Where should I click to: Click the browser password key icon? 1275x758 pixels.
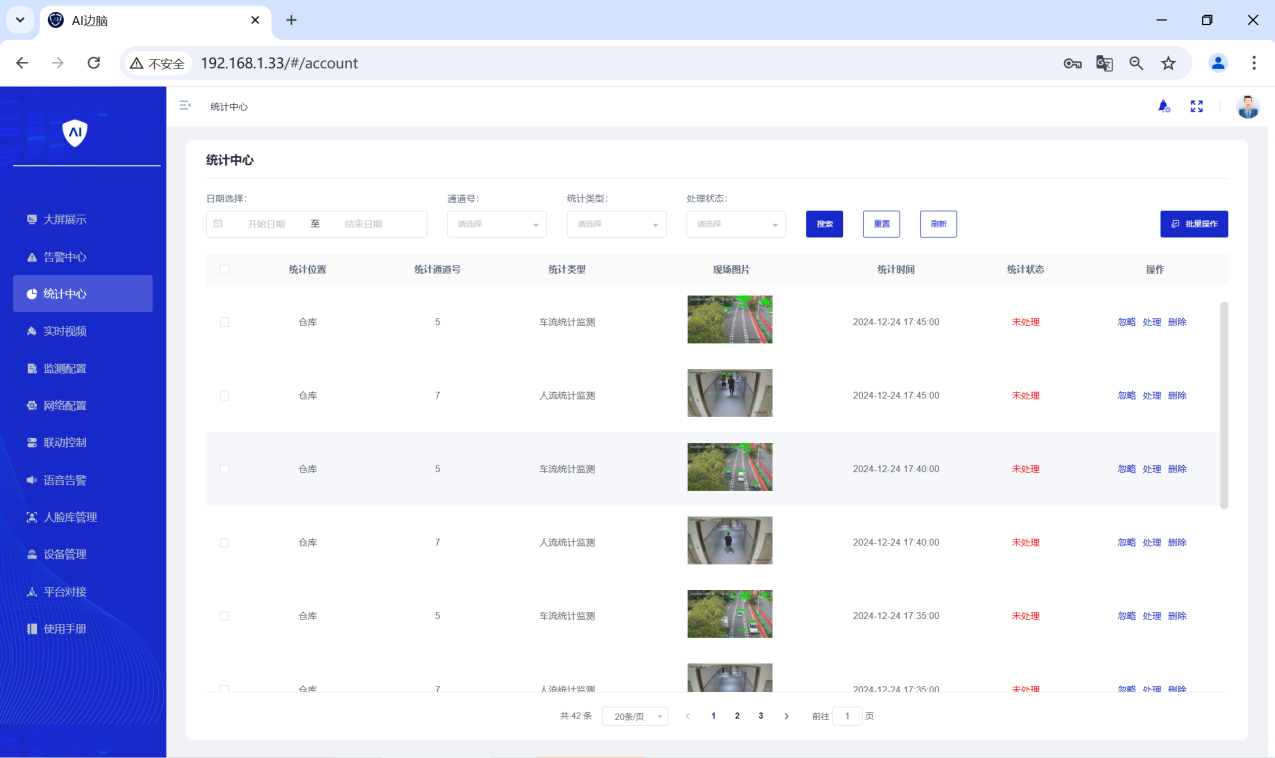[1072, 63]
